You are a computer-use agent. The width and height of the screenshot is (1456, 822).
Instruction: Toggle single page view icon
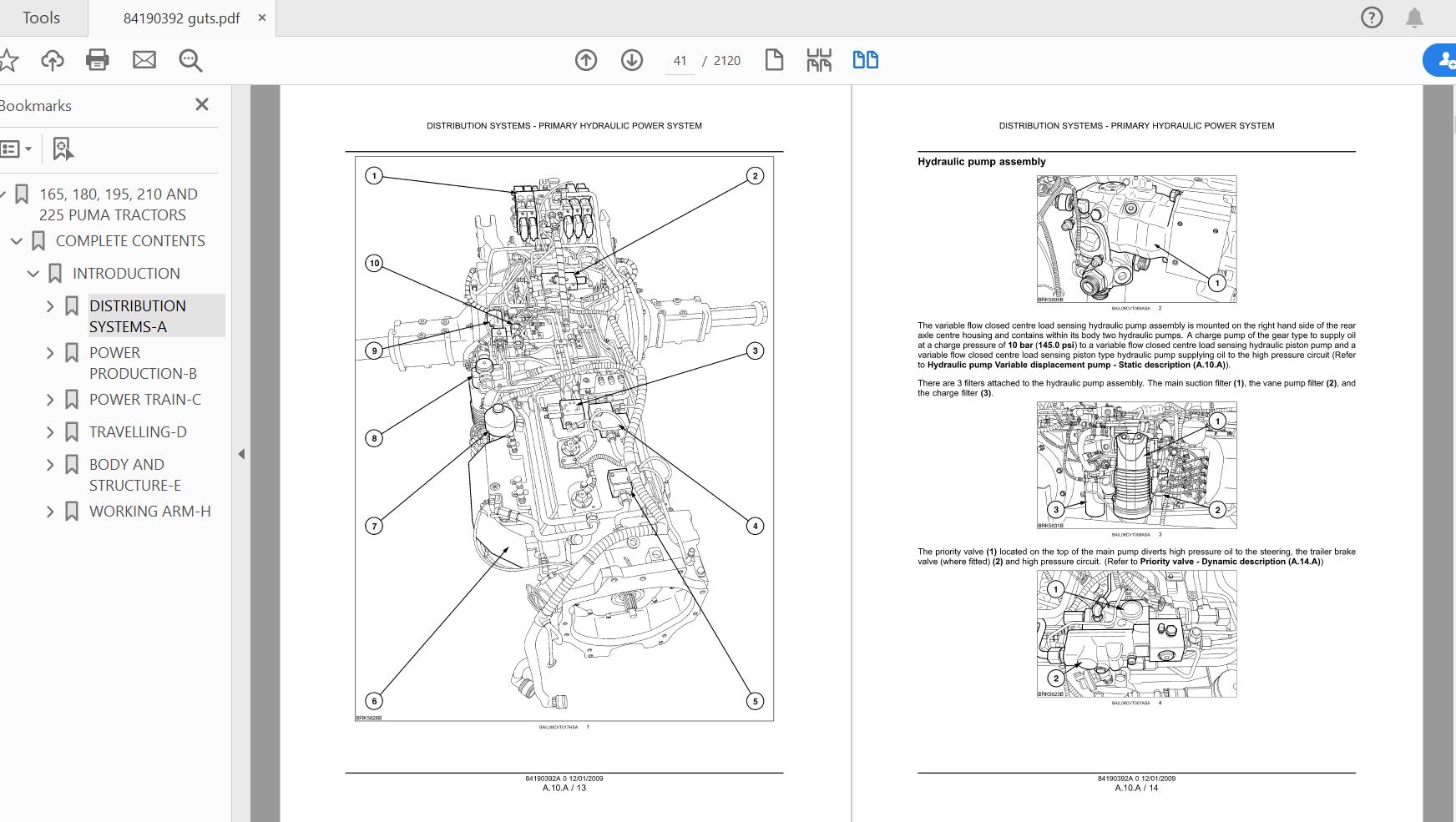tap(774, 60)
